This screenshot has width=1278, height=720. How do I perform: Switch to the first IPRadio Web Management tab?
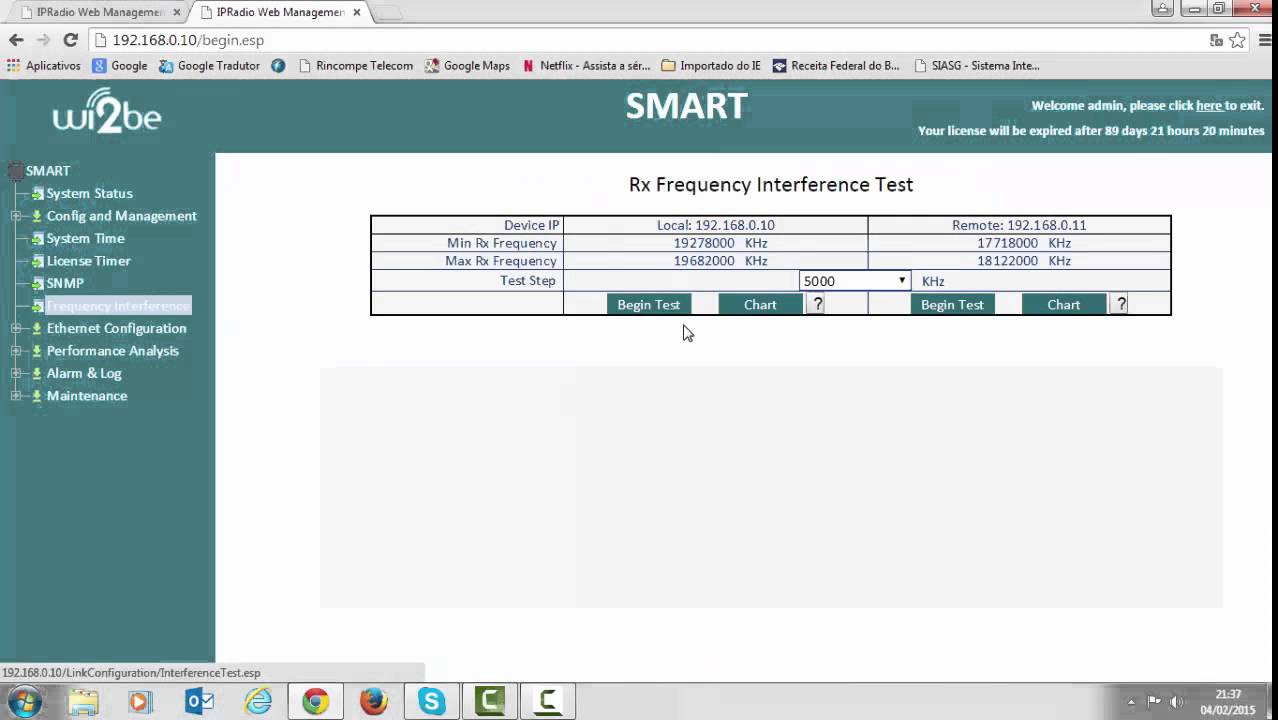click(x=97, y=12)
